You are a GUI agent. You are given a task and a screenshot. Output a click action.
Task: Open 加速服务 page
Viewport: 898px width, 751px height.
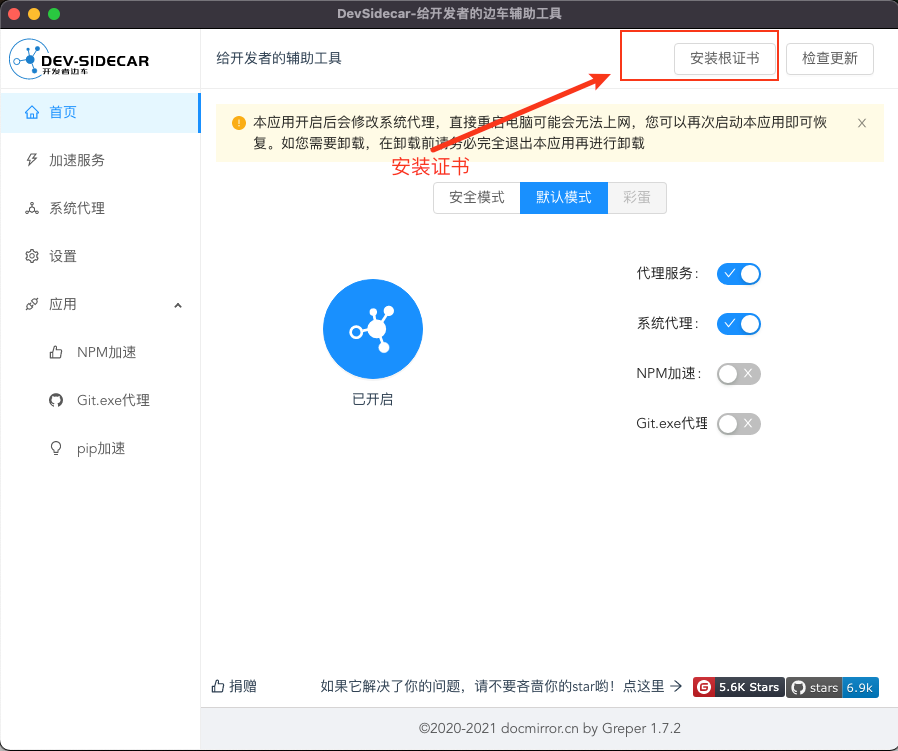[100, 160]
